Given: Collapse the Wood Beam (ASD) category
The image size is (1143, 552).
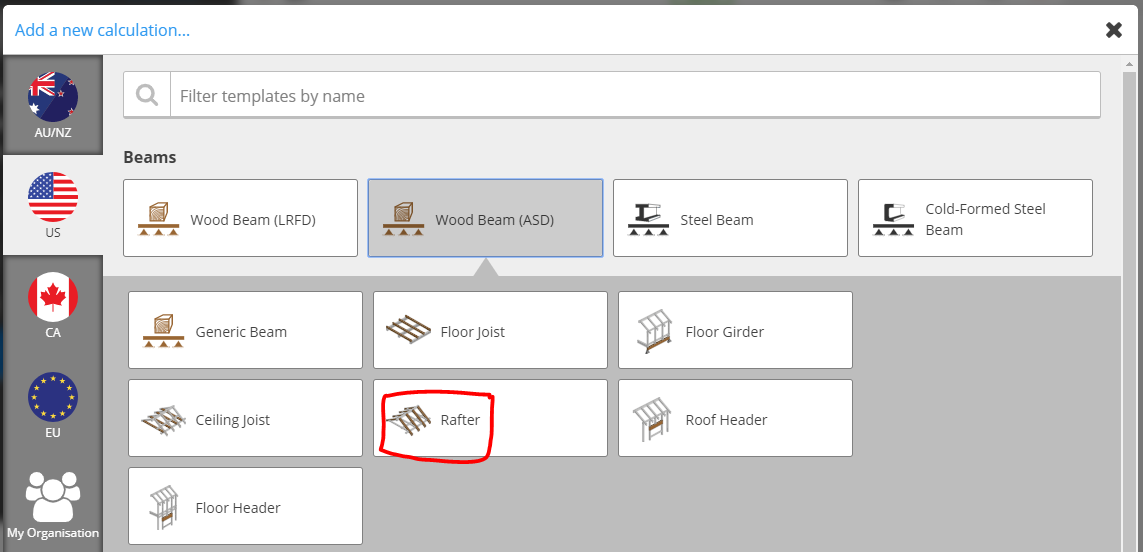Looking at the screenshot, I should click(x=485, y=218).
